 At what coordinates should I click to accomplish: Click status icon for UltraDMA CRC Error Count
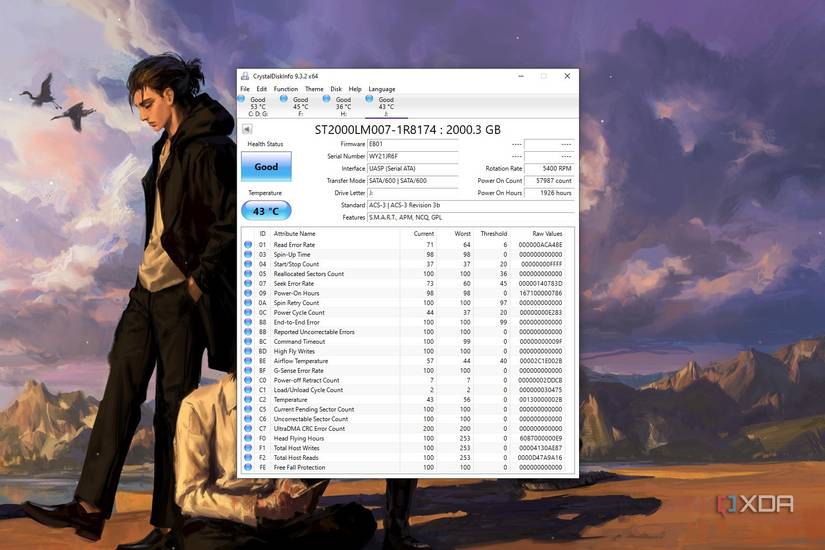pos(248,428)
